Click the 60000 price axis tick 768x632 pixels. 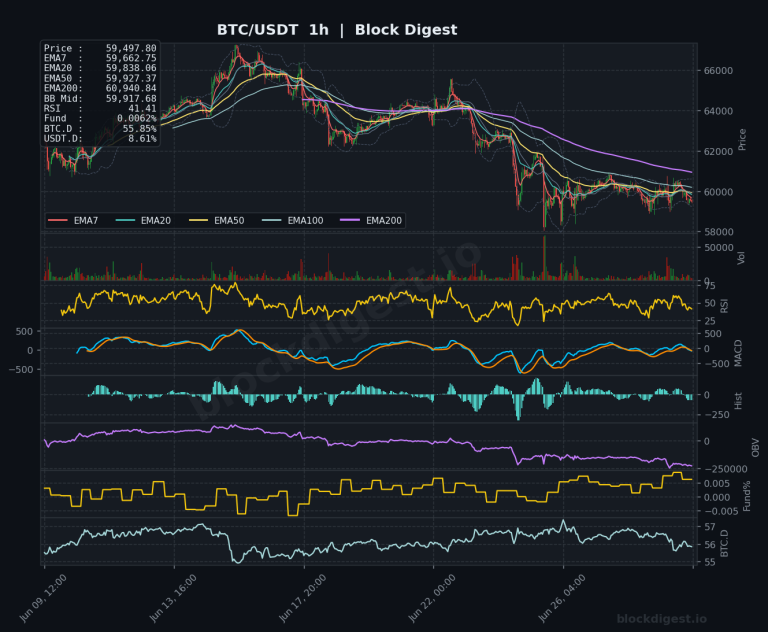click(x=718, y=192)
